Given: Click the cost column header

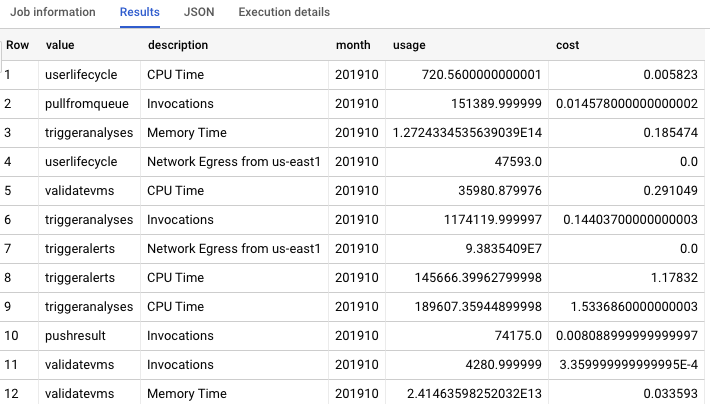Looking at the screenshot, I should coord(567,45).
